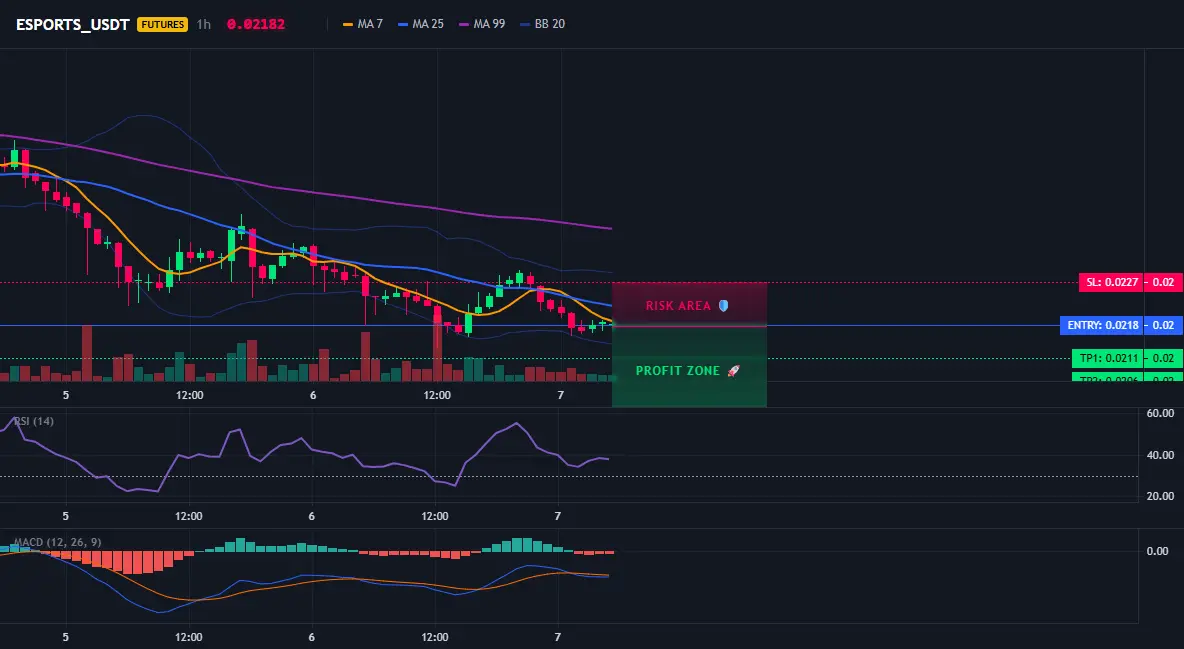1184x649 pixels.
Task: Click the RSI (14) indicator label
Action: coord(34,421)
